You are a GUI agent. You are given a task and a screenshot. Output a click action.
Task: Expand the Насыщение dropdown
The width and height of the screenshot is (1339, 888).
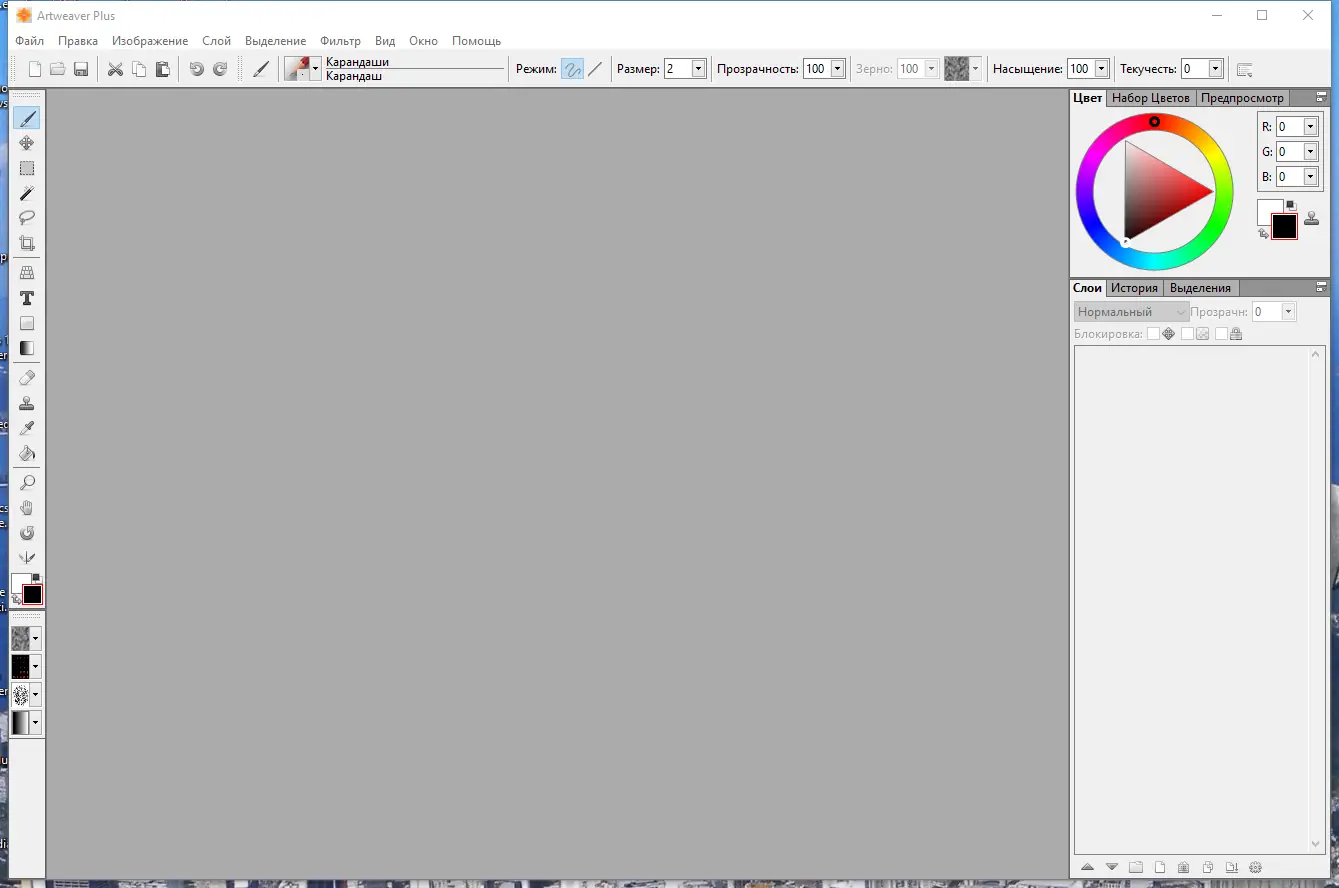click(x=1101, y=69)
